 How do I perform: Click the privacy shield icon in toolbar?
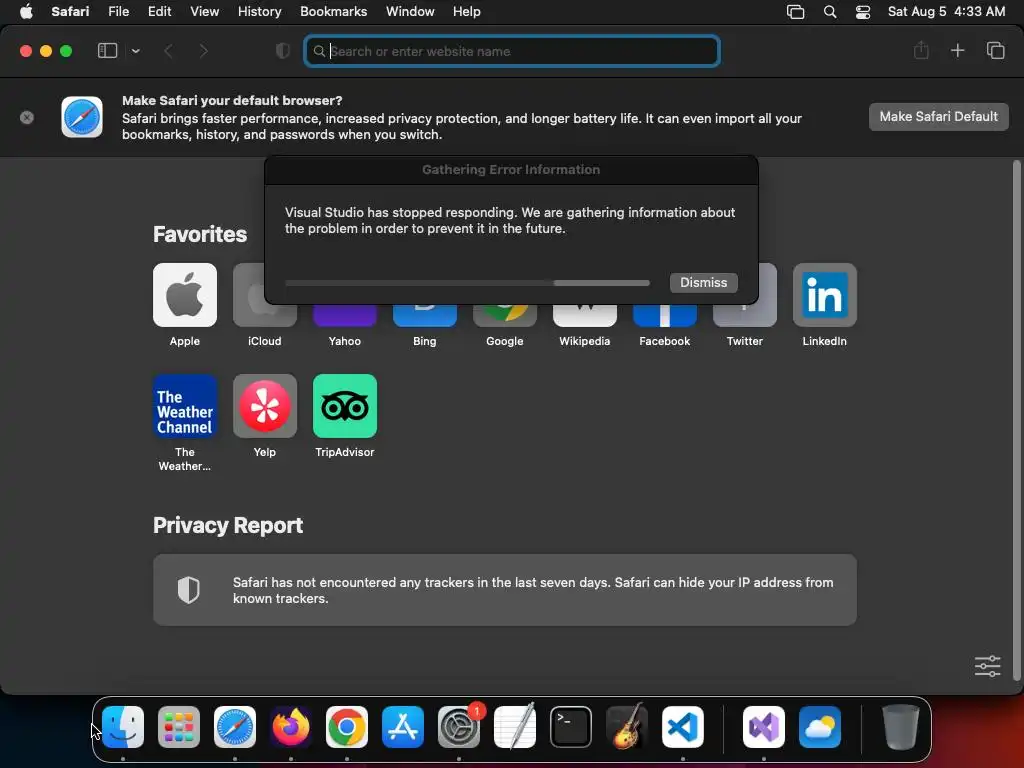(x=283, y=51)
